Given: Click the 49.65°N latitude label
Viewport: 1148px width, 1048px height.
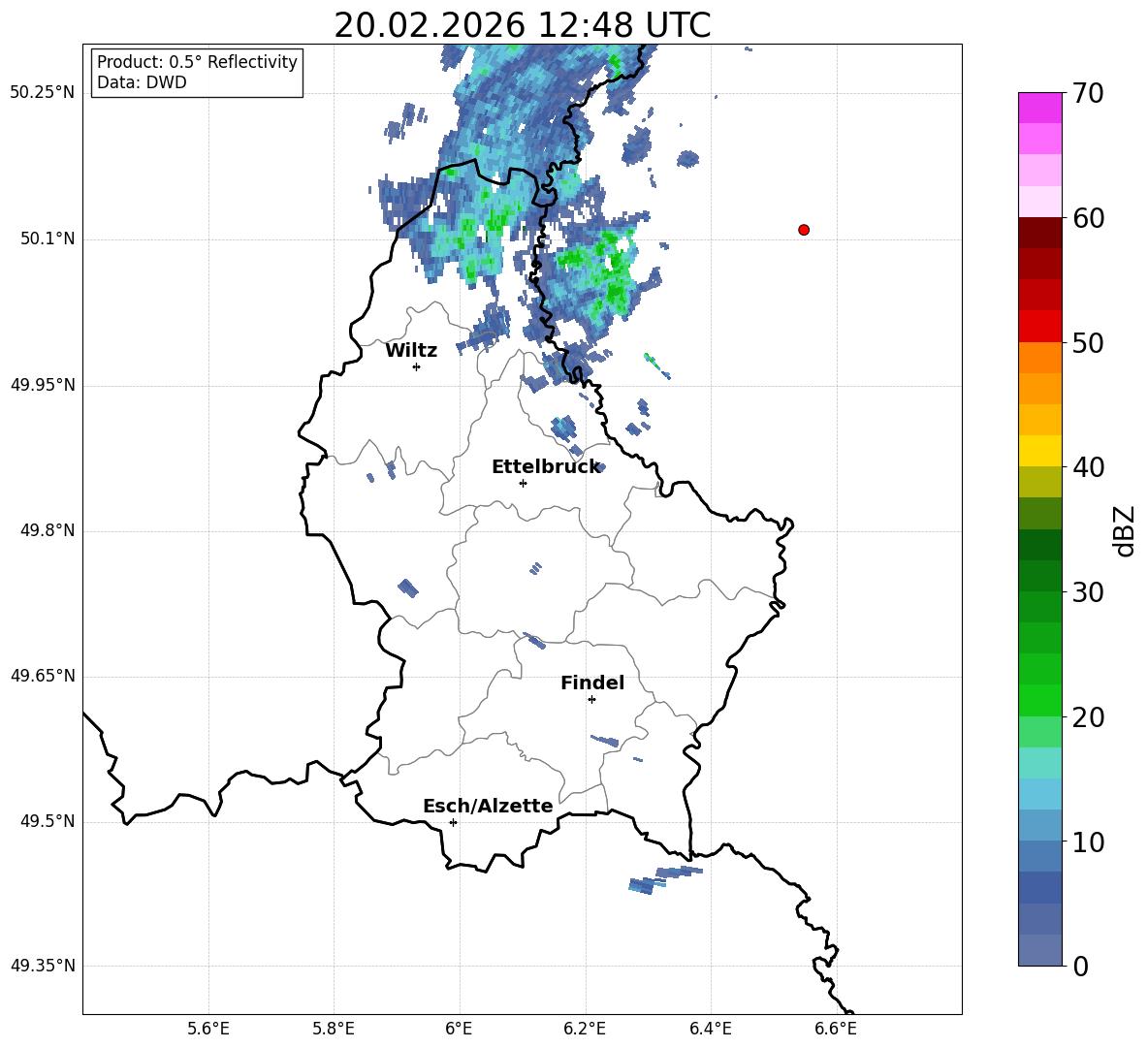Looking at the screenshot, I should coord(43,676).
